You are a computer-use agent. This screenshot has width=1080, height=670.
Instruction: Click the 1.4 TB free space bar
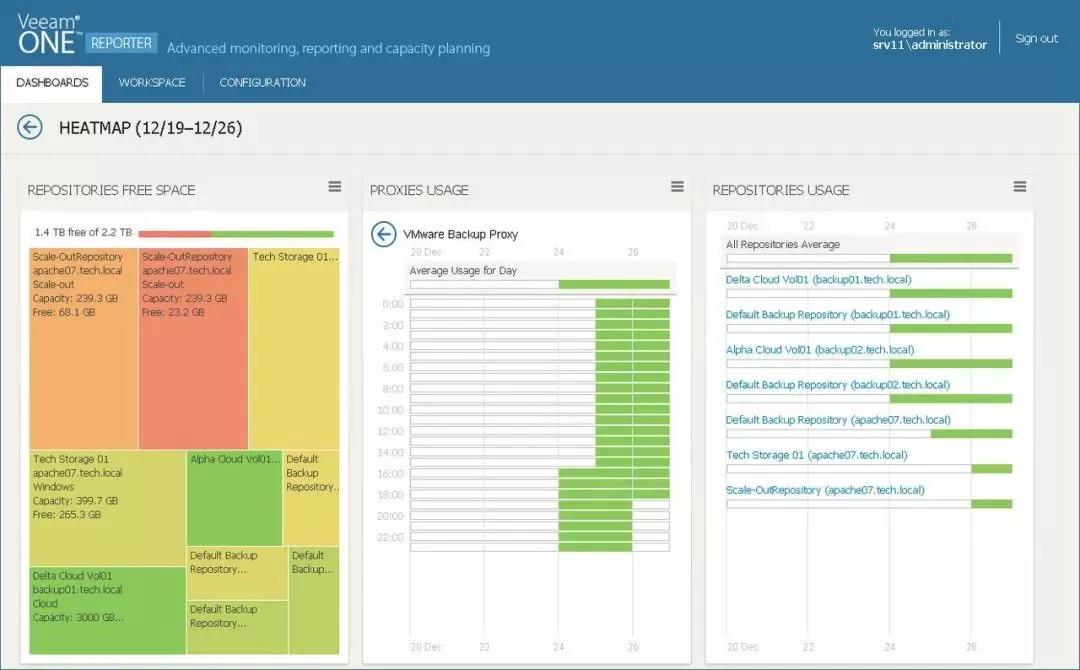tap(236, 234)
